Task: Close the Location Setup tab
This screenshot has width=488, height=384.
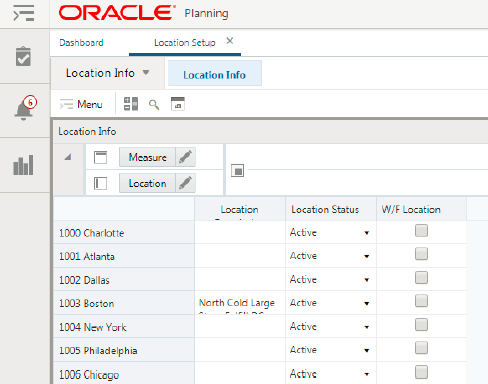Action: pyautogui.click(x=230, y=41)
